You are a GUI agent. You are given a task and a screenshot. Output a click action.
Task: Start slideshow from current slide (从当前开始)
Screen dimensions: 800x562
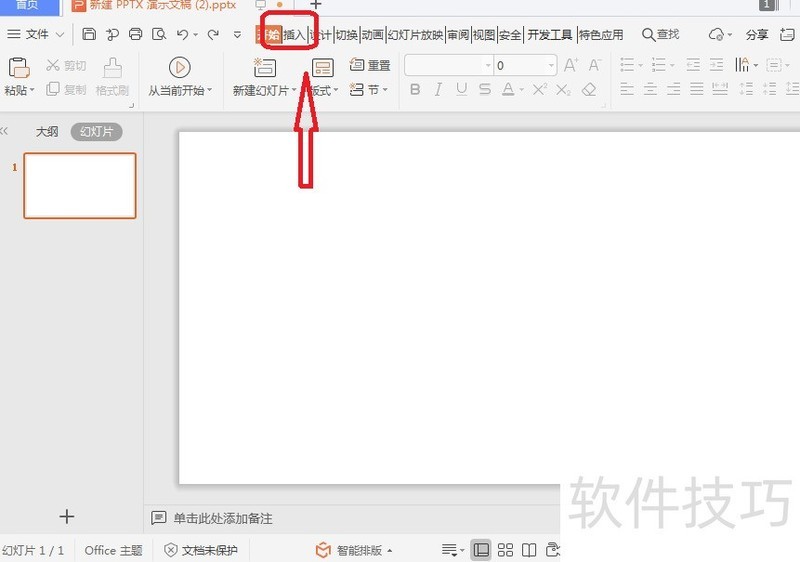pyautogui.click(x=180, y=67)
